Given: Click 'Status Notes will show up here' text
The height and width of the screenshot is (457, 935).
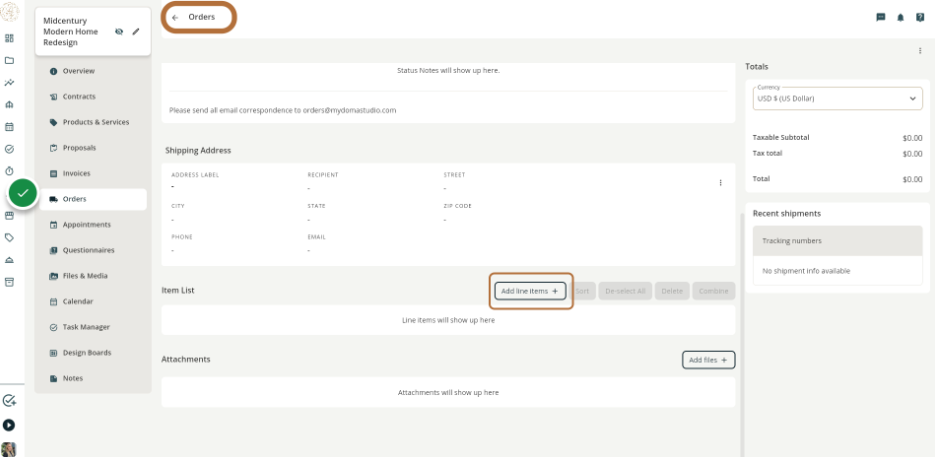Looking at the screenshot, I should pos(448,70).
